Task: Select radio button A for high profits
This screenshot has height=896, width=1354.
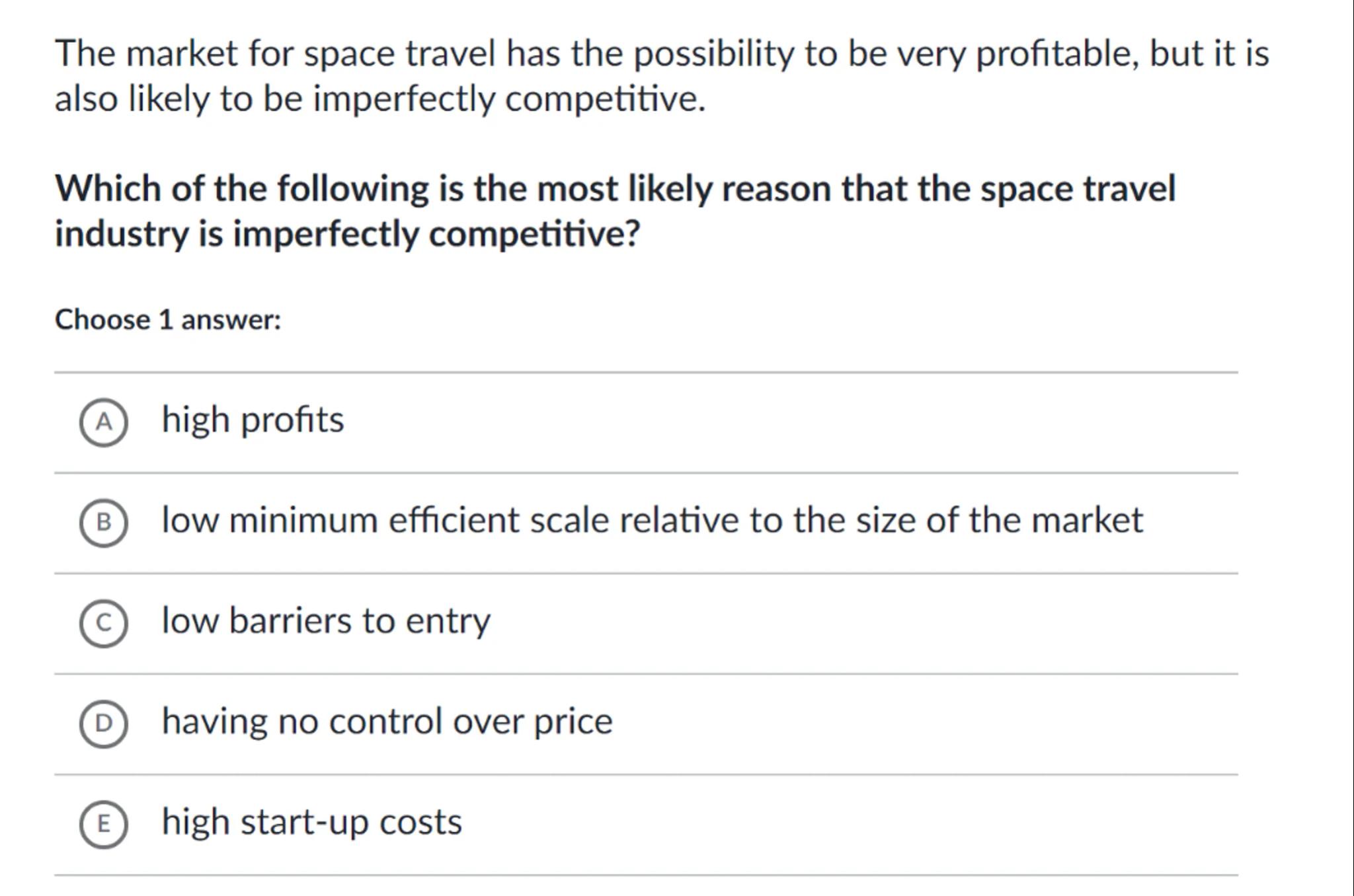Action: (x=103, y=422)
